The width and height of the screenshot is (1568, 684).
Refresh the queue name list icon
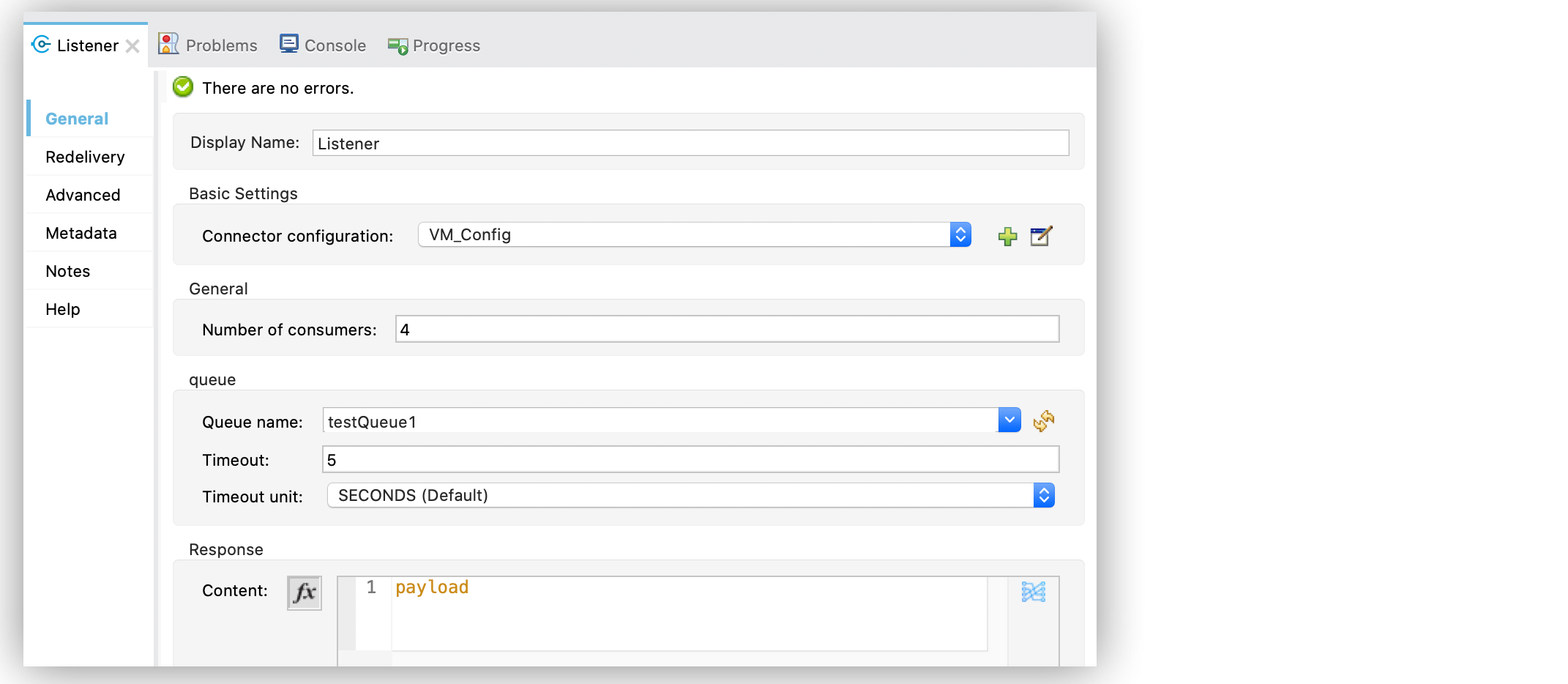click(1044, 420)
